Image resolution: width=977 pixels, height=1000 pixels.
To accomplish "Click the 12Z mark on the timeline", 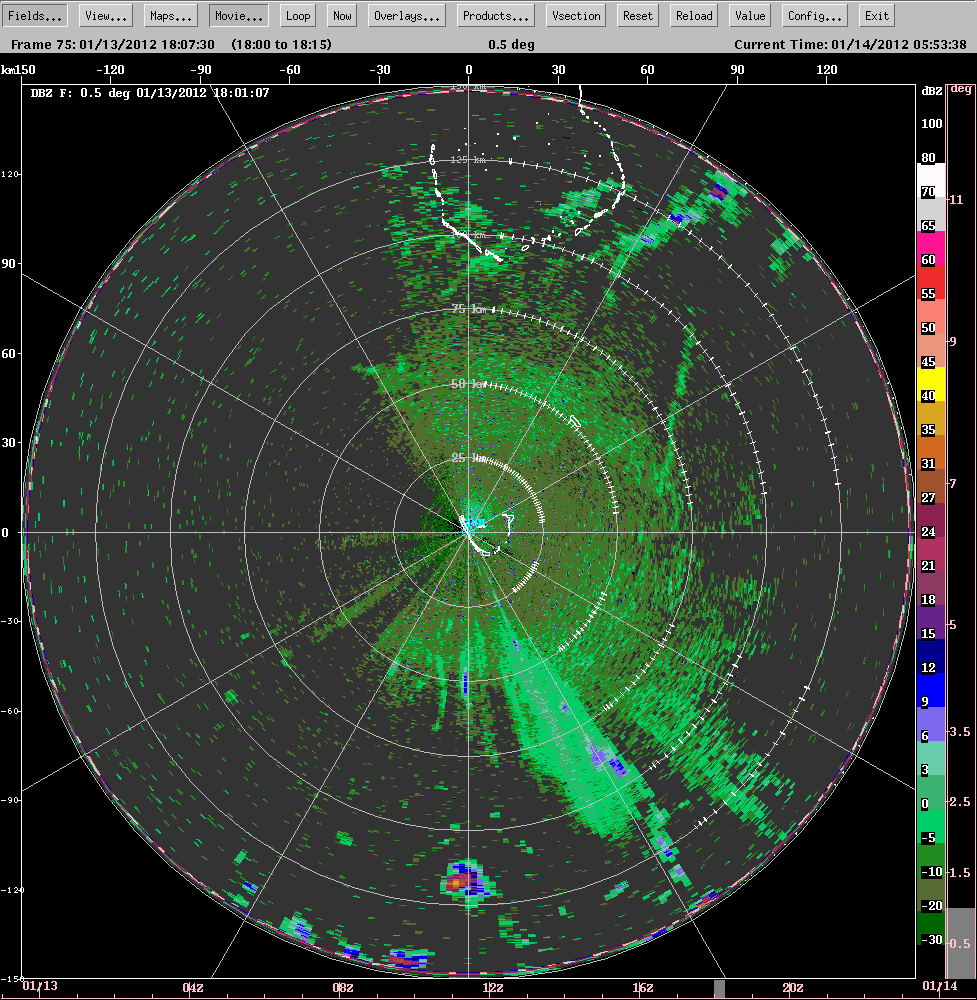I will [493, 988].
